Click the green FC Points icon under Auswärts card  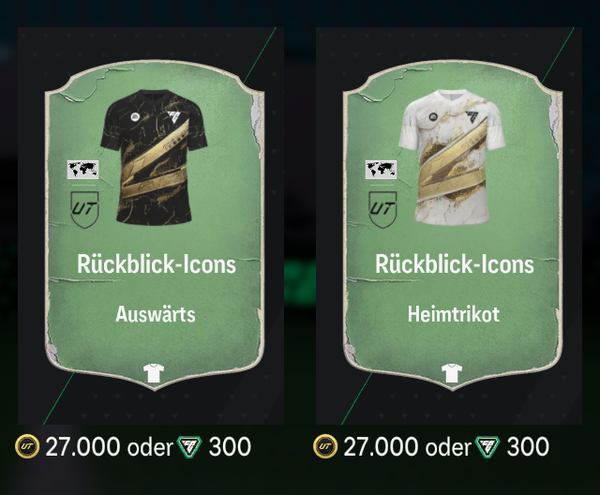189,447
